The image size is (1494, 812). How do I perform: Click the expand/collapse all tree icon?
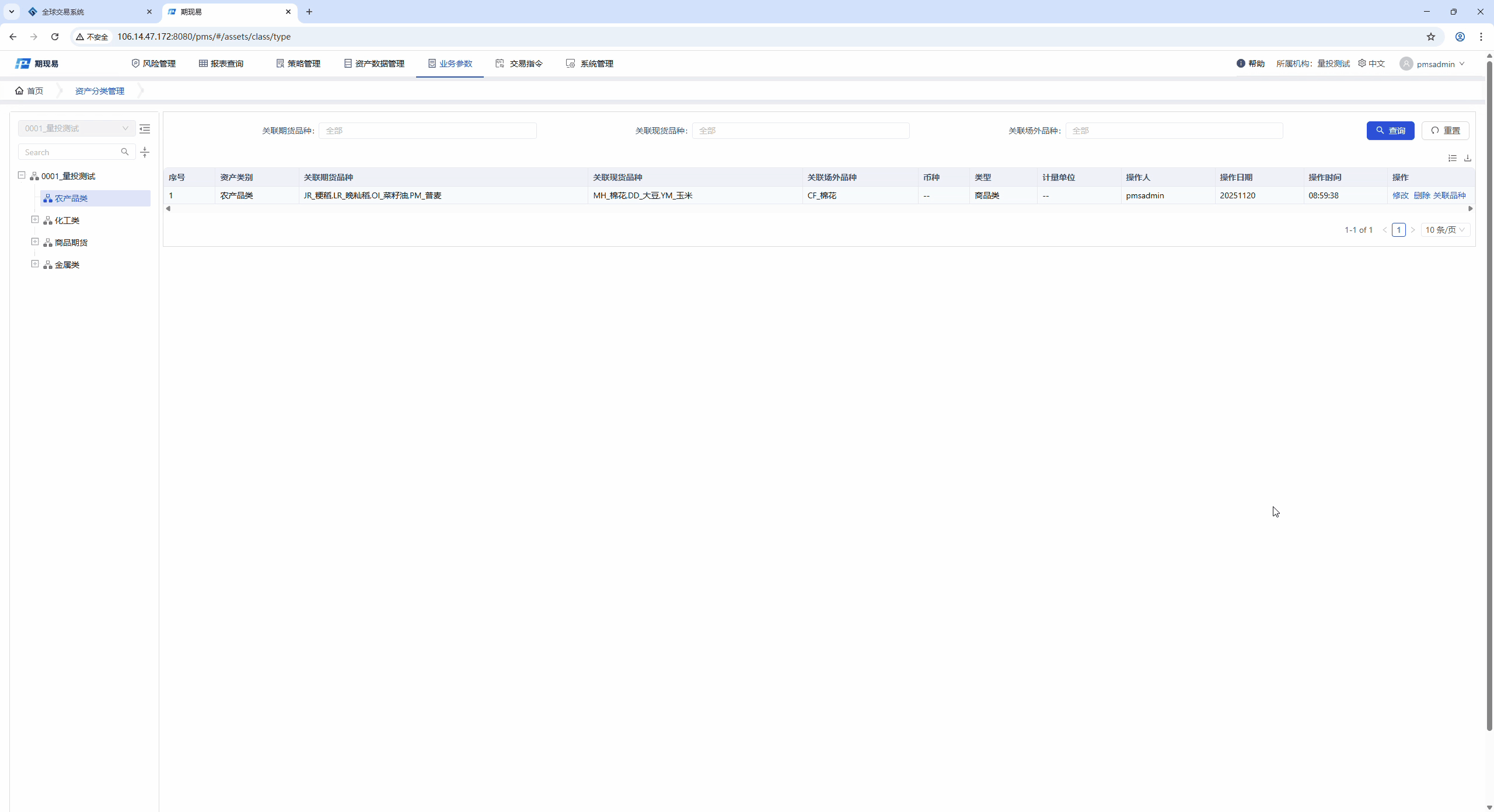click(x=145, y=152)
